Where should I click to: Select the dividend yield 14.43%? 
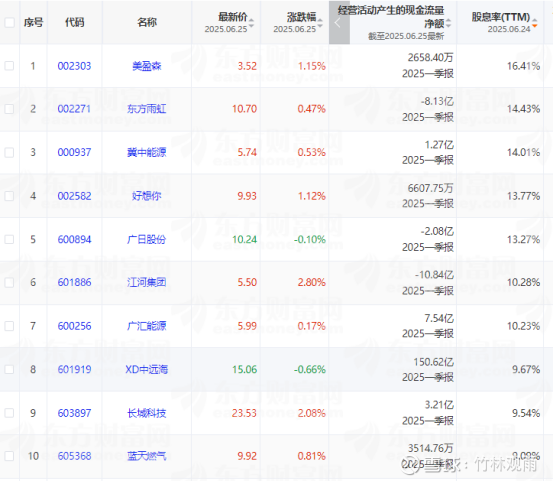click(523, 109)
